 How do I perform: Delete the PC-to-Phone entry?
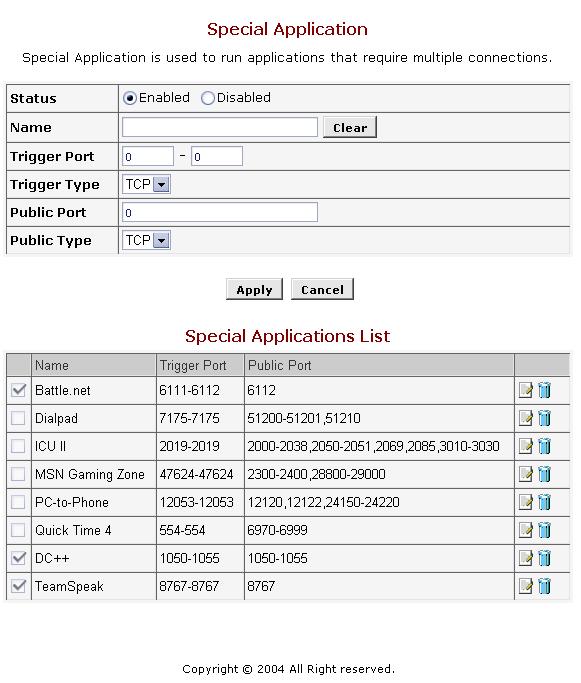pos(544,502)
